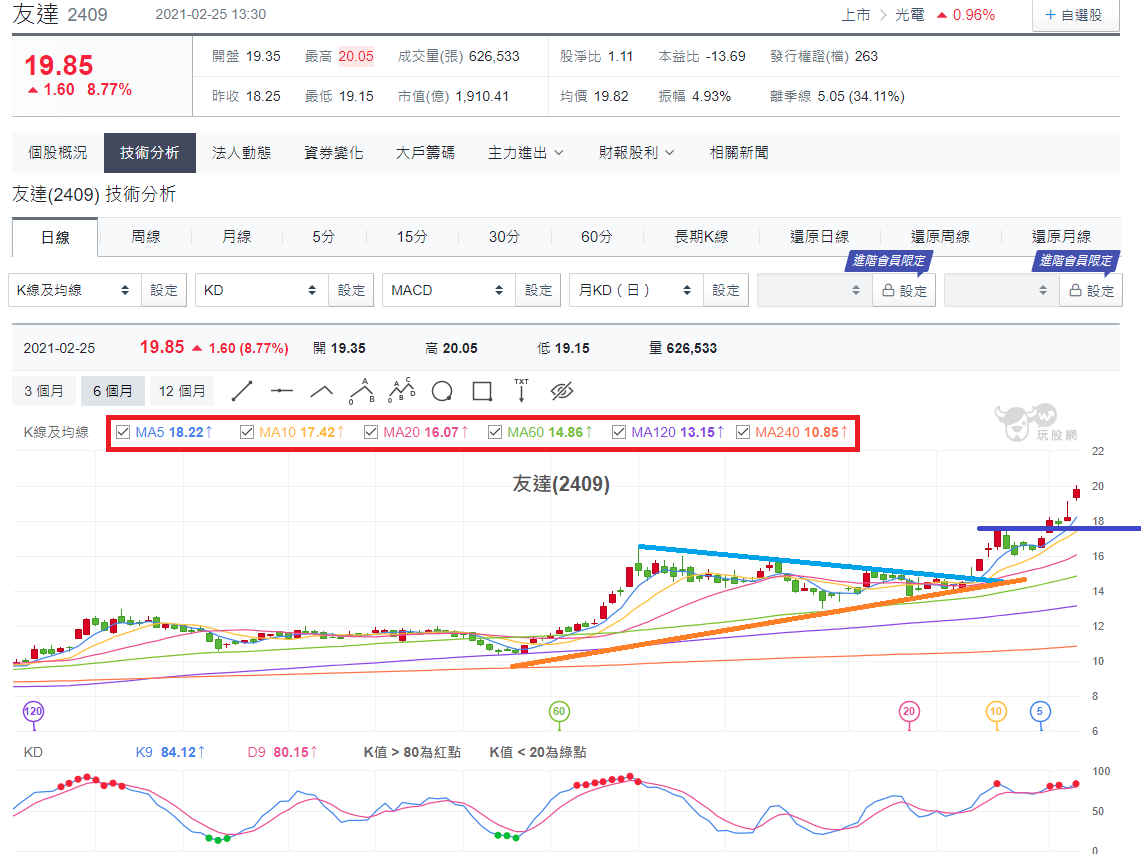Switch to the 週線 weekly chart tab

pyautogui.click(x=146, y=237)
